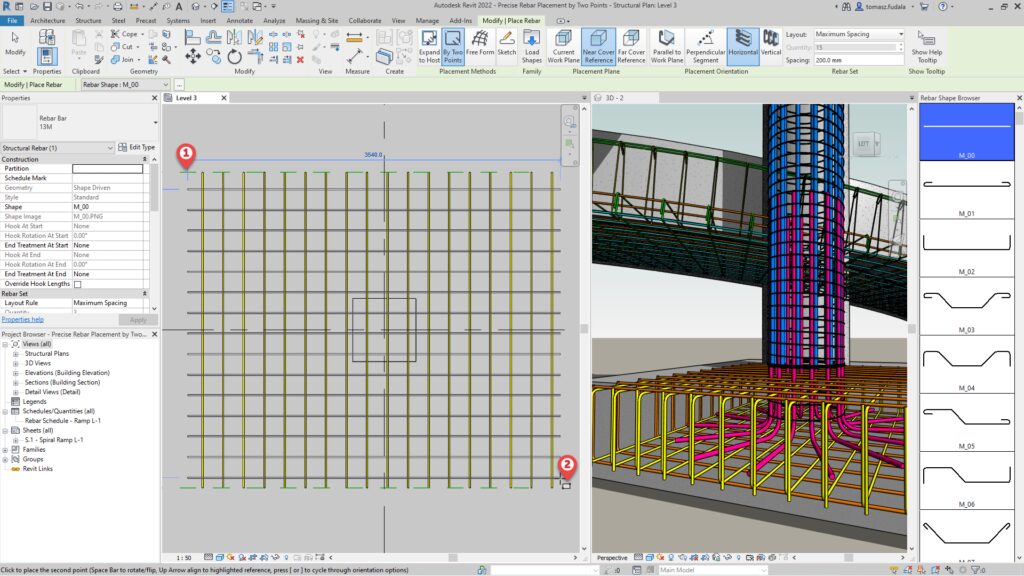Open the Architecture ribbon tab
The image size is (1024, 576).
pos(48,20)
